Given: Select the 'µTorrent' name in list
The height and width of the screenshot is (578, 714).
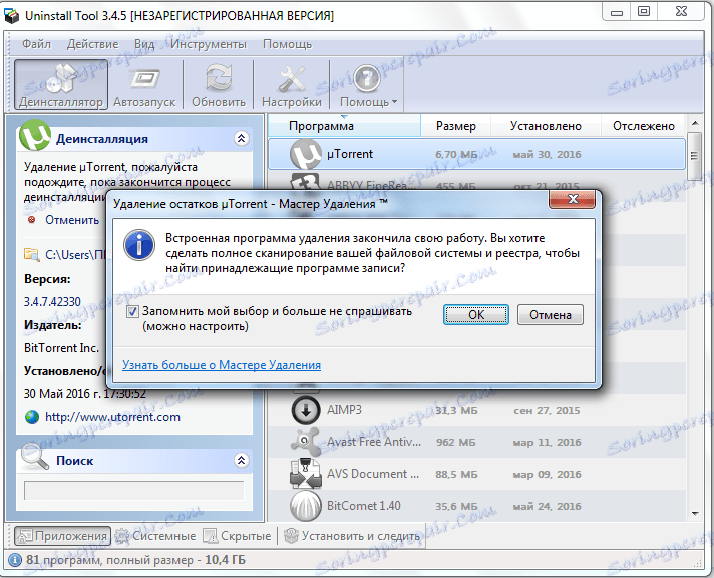Looking at the screenshot, I should [x=350, y=154].
